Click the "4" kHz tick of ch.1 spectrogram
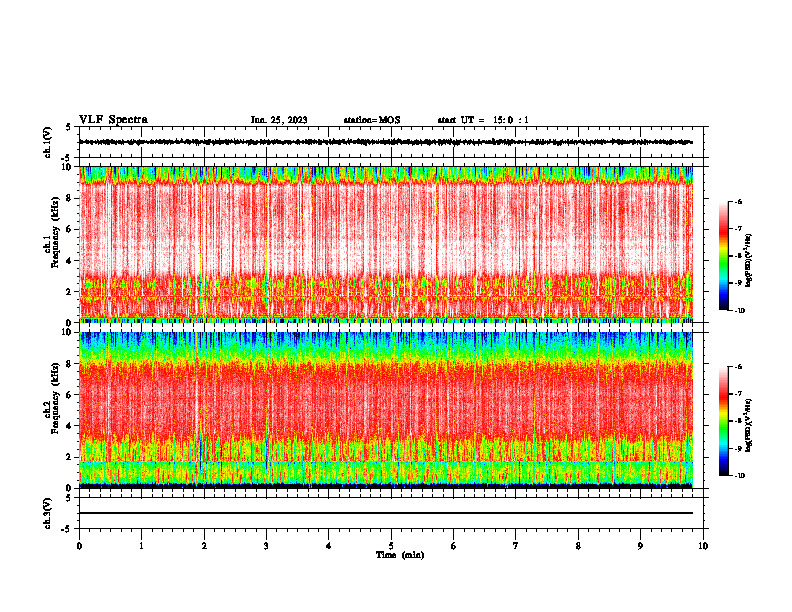 point(70,261)
